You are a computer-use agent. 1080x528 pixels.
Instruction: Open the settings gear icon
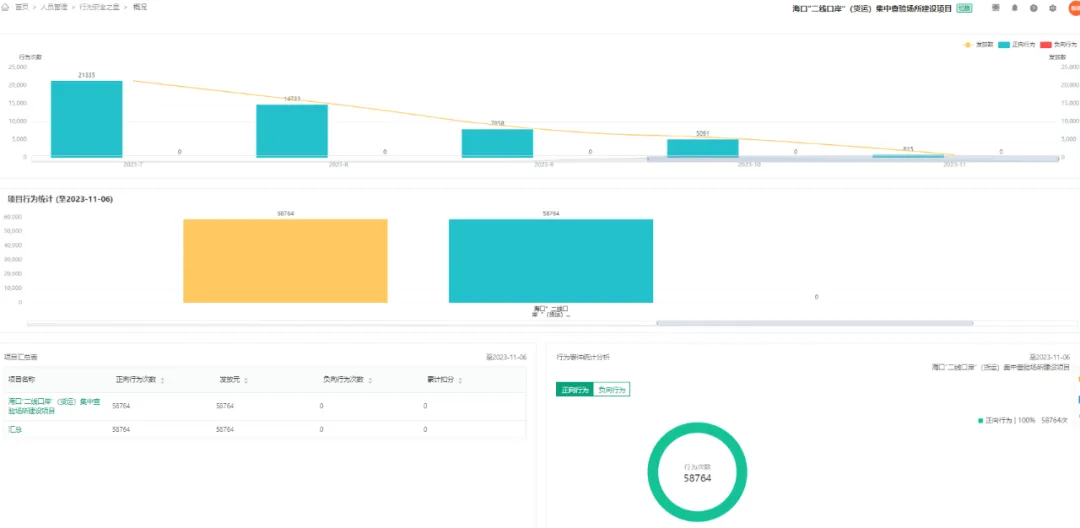tap(1052, 8)
